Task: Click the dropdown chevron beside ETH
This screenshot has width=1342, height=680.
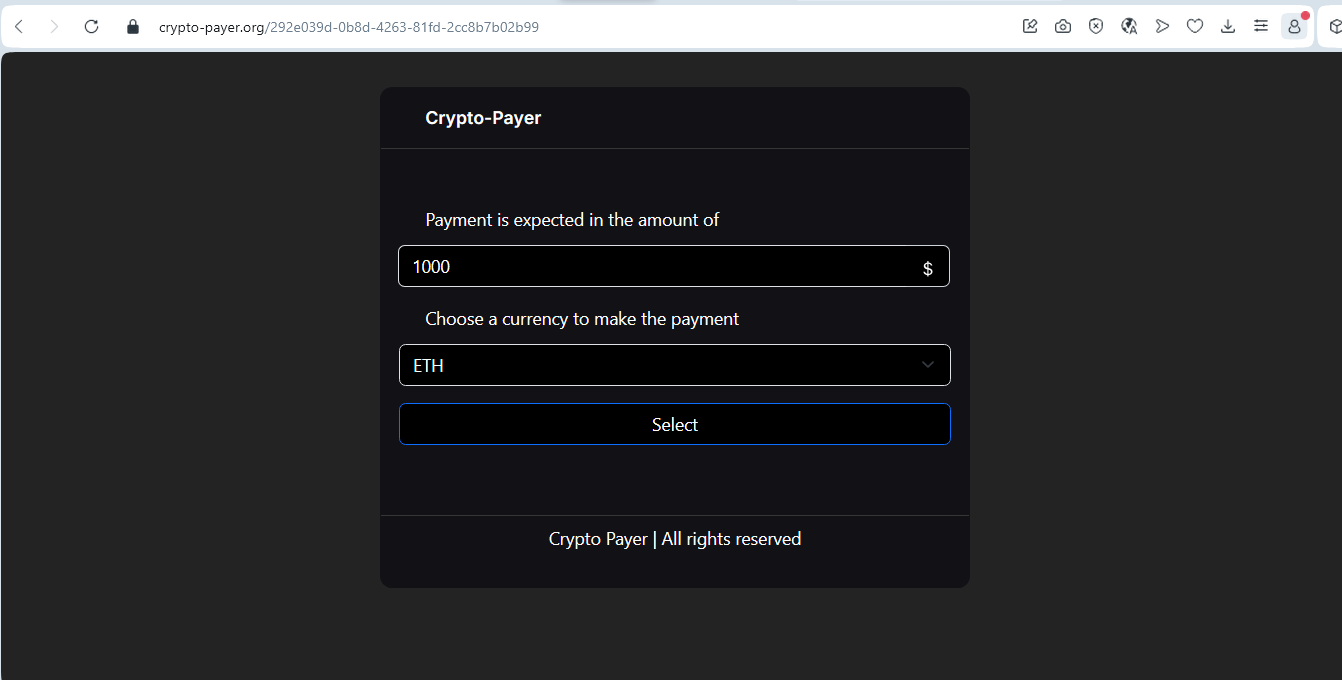Action: (x=928, y=365)
